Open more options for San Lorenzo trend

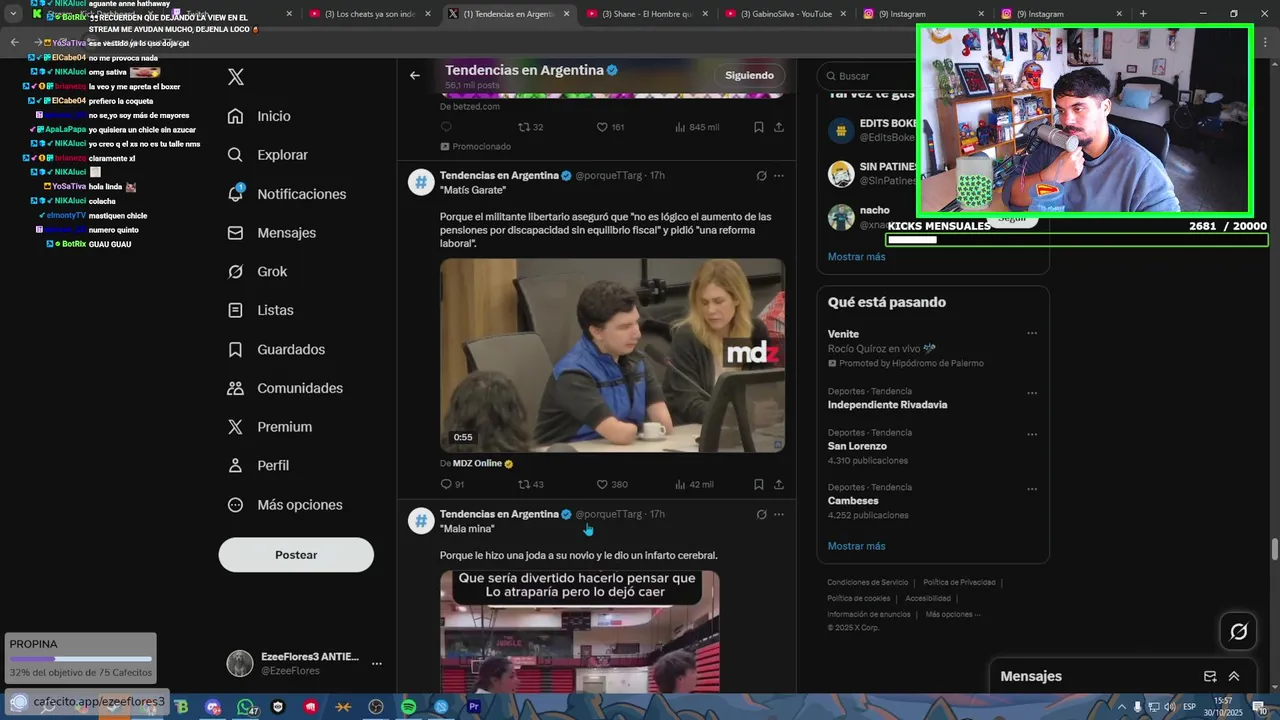coord(1032,435)
